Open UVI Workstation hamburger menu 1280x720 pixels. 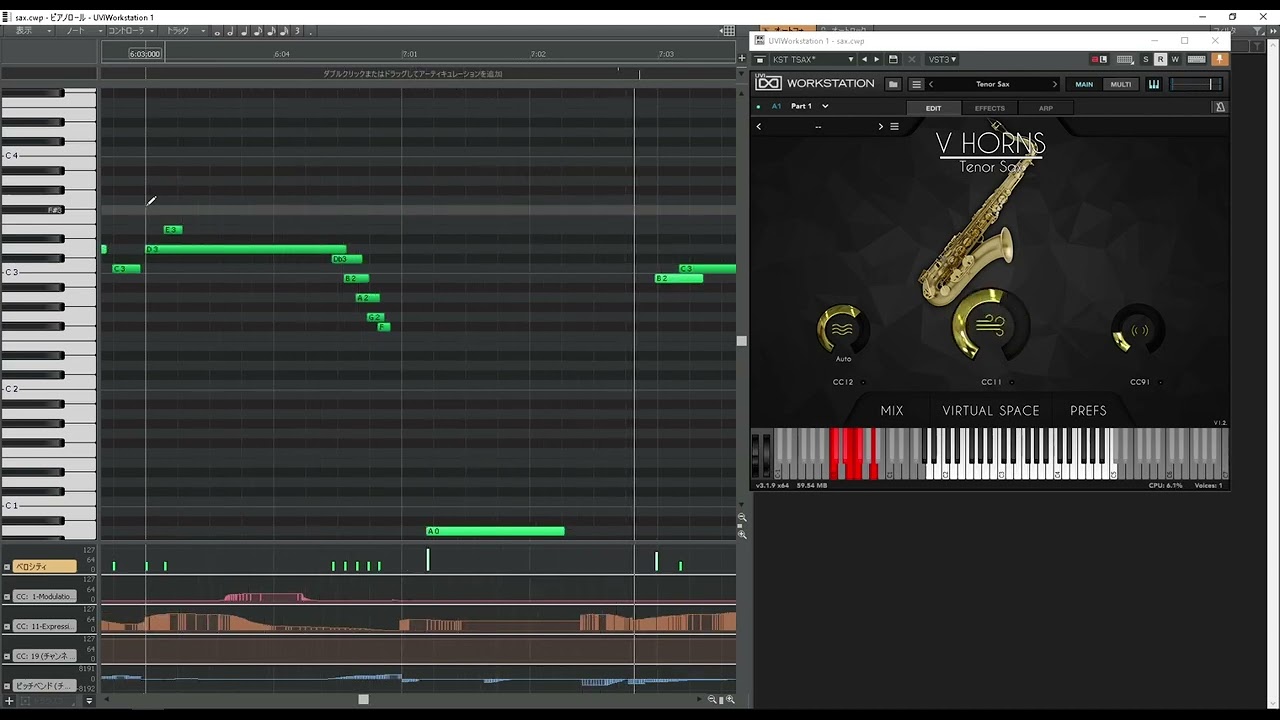click(x=916, y=84)
